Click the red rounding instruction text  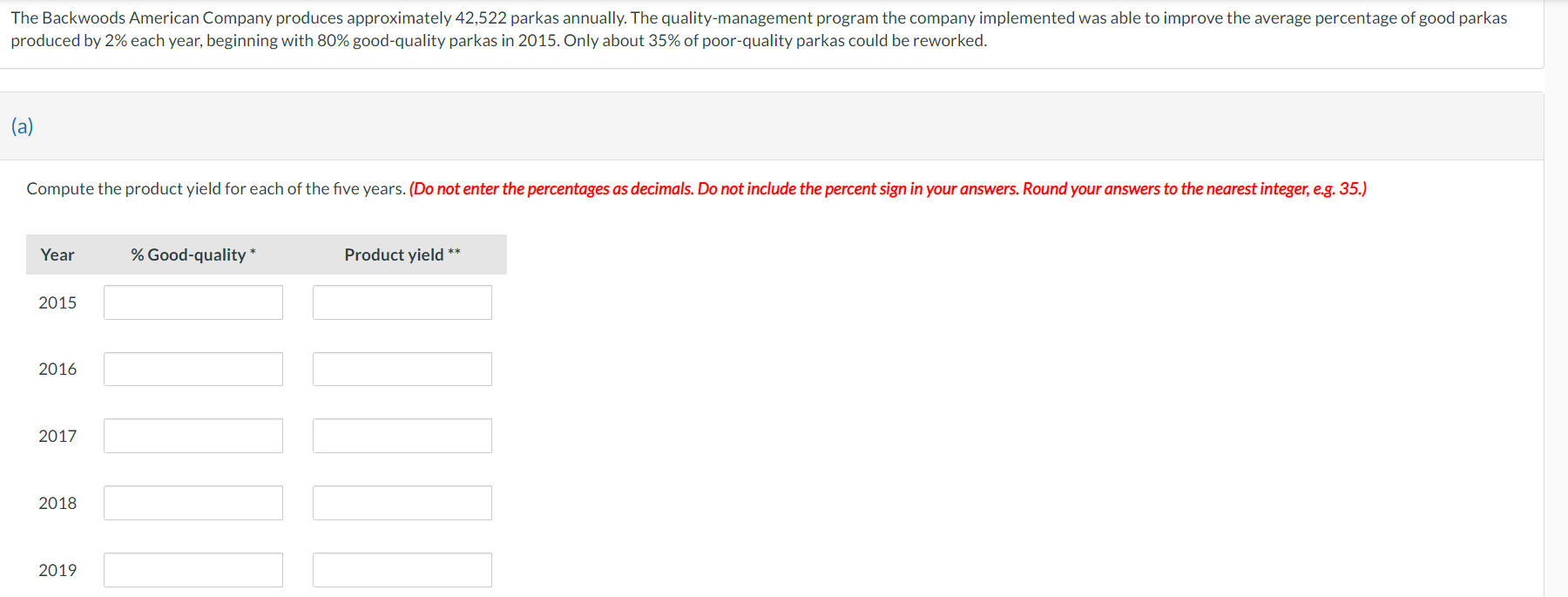coord(888,189)
